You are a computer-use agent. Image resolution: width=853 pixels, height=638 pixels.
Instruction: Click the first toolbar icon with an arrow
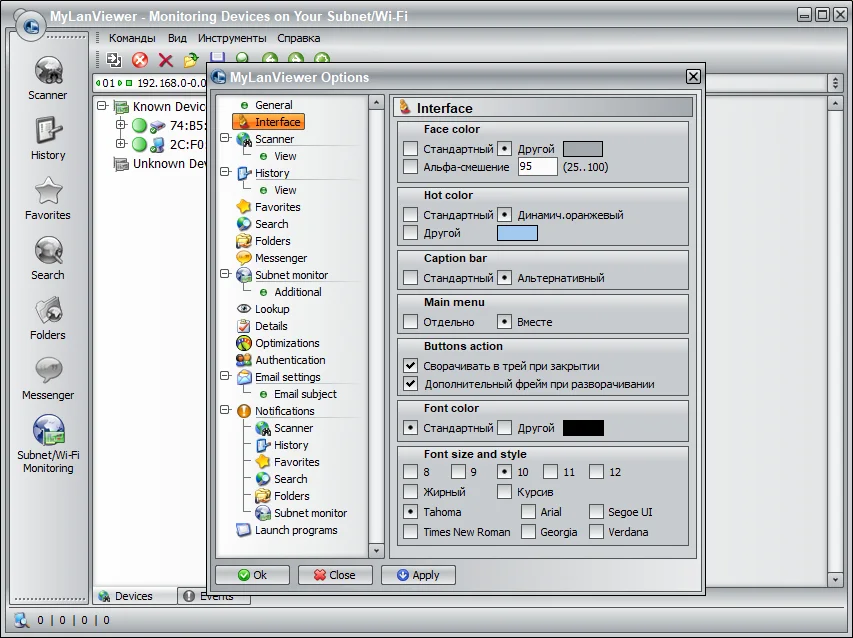pos(114,59)
